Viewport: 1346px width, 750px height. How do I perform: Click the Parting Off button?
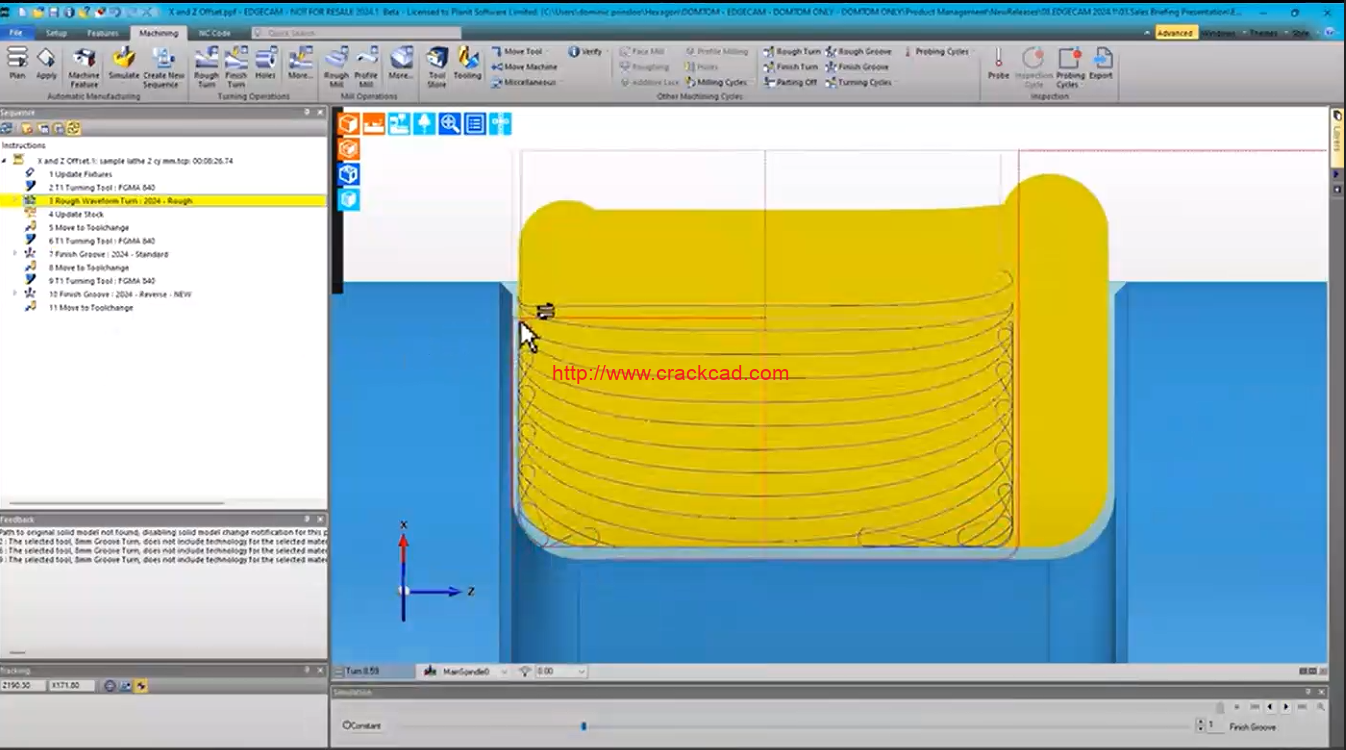click(x=791, y=82)
